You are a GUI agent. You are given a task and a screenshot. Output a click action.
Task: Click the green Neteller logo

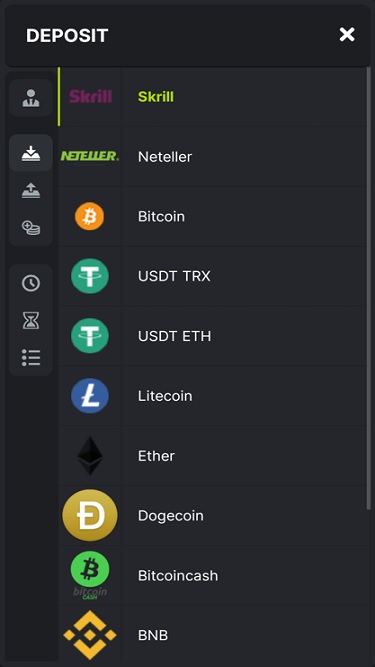(x=90, y=157)
